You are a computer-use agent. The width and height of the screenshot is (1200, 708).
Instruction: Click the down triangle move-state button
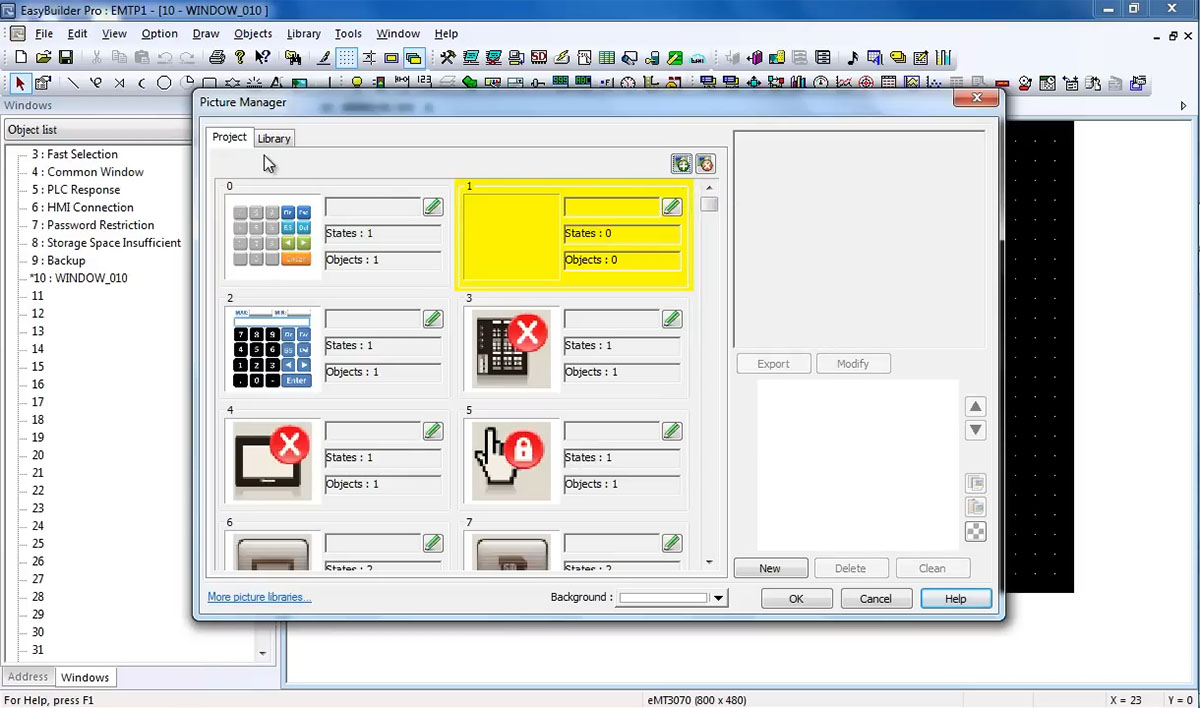click(976, 431)
